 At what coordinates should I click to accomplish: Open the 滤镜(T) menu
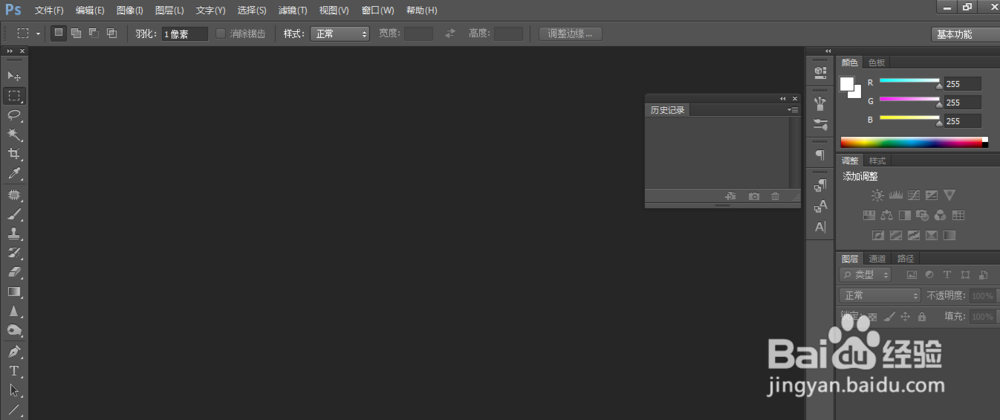293,11
